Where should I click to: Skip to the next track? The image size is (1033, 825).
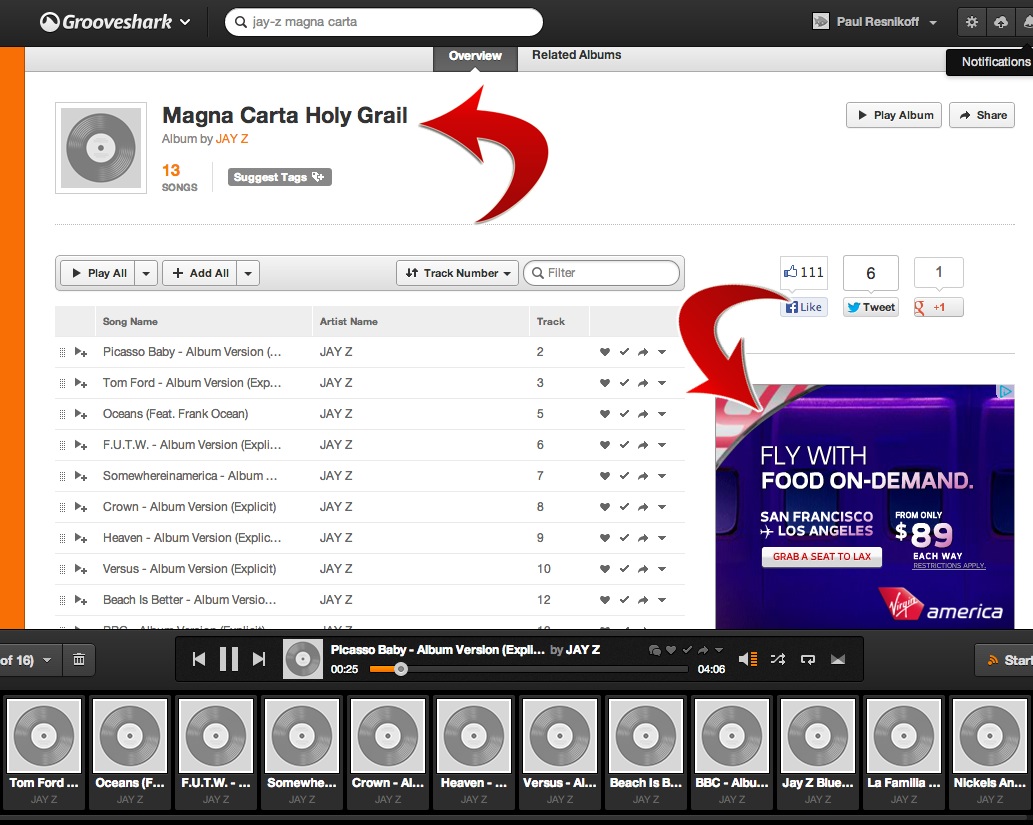pos(259,659)
